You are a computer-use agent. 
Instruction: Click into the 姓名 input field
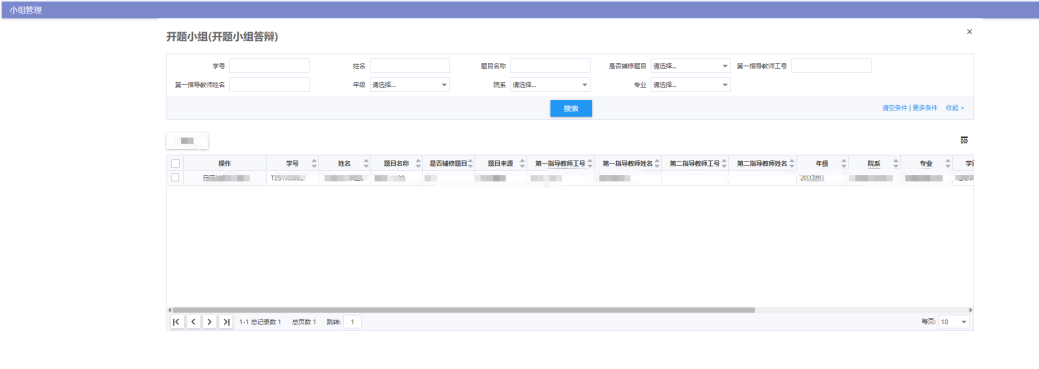[x=410, y=66]
